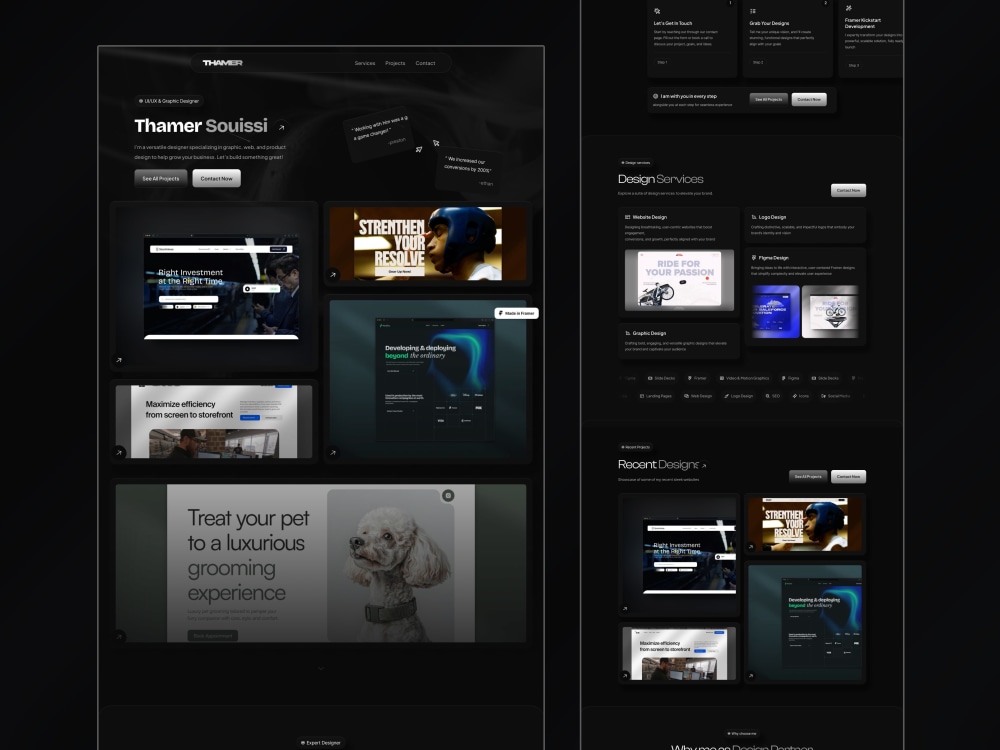Screen dimensions: 1000x750
Task: Click the Let's Get In Touch step icon
Action: pos(658,11)
